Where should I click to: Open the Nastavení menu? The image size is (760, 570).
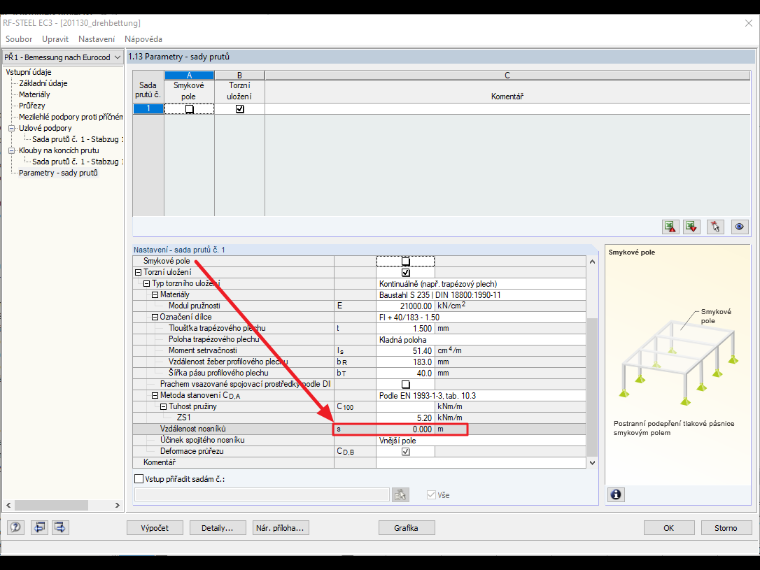coord(96,39)
